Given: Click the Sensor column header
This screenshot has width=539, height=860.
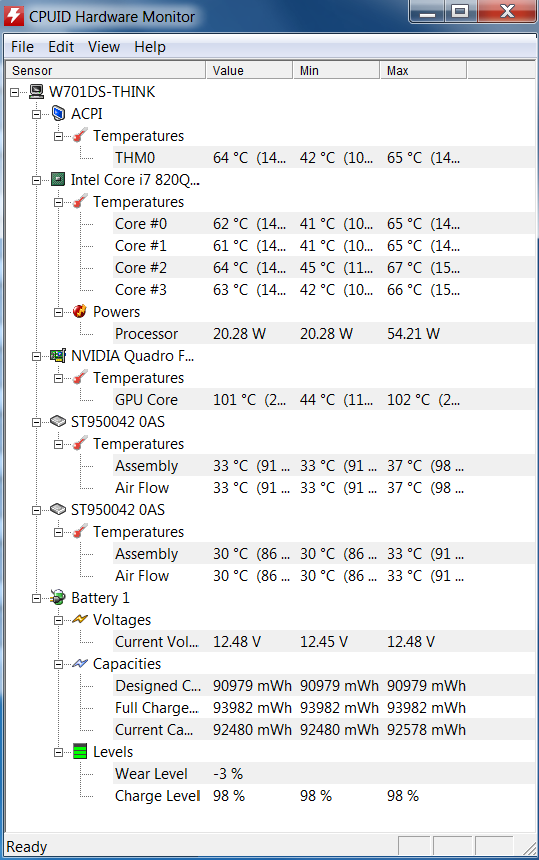Looking at the screenshot, I should tap(105, 70).
